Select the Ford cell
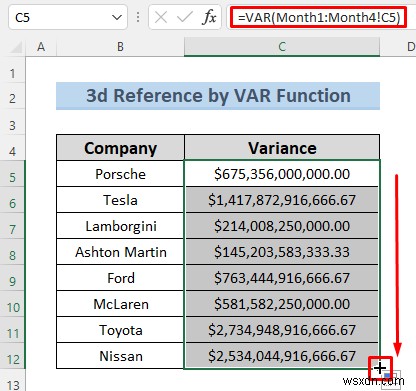This screenshot has height=391, width=416. pyautogui.click(x=120, y=278)
